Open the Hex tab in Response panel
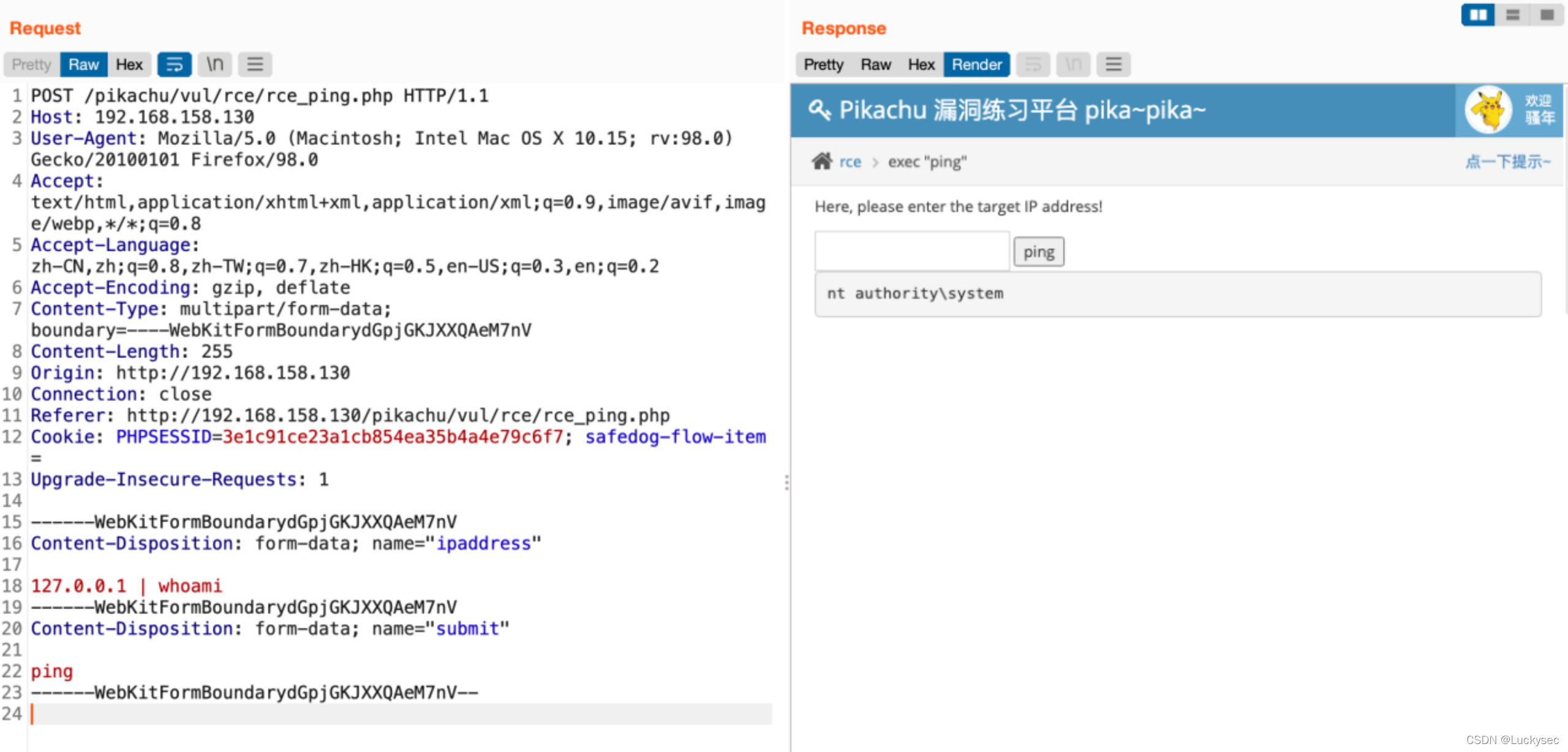1568x752 pixels. (921, 64)
